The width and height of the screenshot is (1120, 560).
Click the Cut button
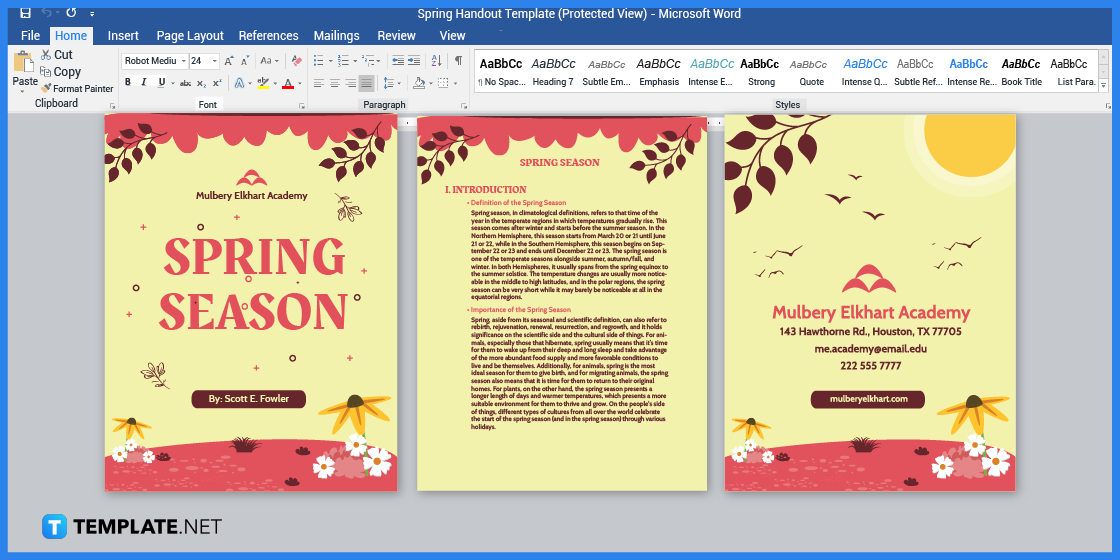(x=56, y=55)
